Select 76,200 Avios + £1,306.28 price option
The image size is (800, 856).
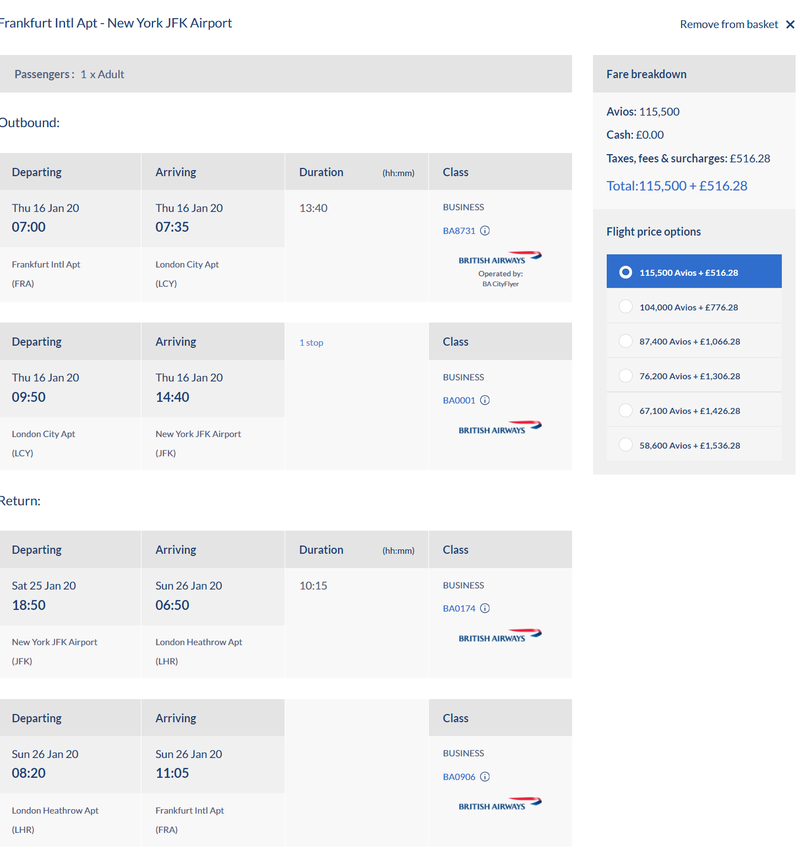pos(694,376)
